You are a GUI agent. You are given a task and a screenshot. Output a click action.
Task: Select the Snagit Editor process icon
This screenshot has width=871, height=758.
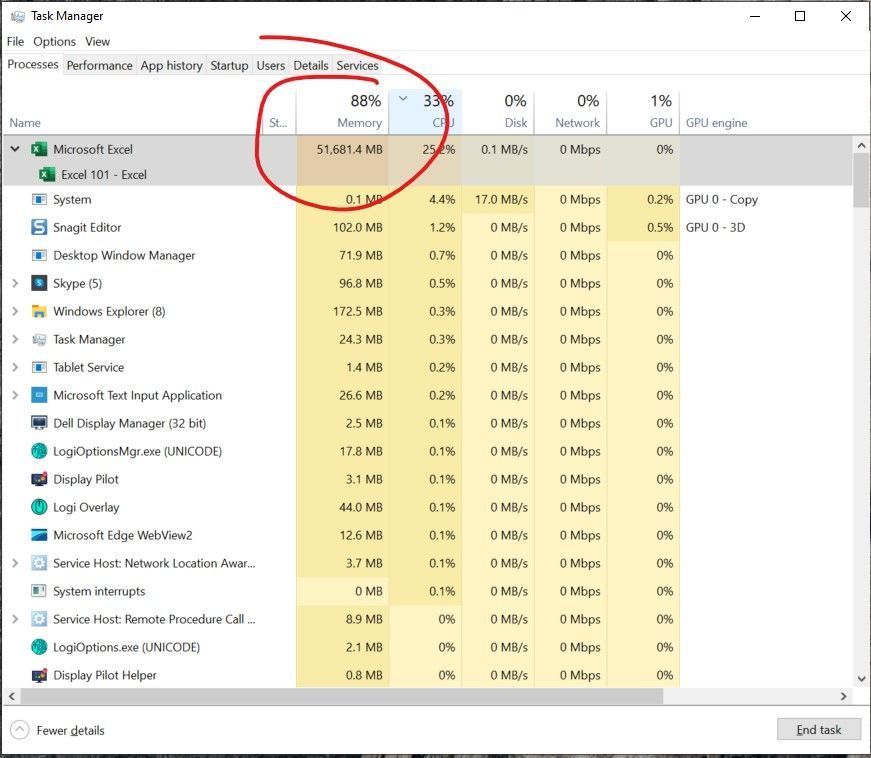37,227
